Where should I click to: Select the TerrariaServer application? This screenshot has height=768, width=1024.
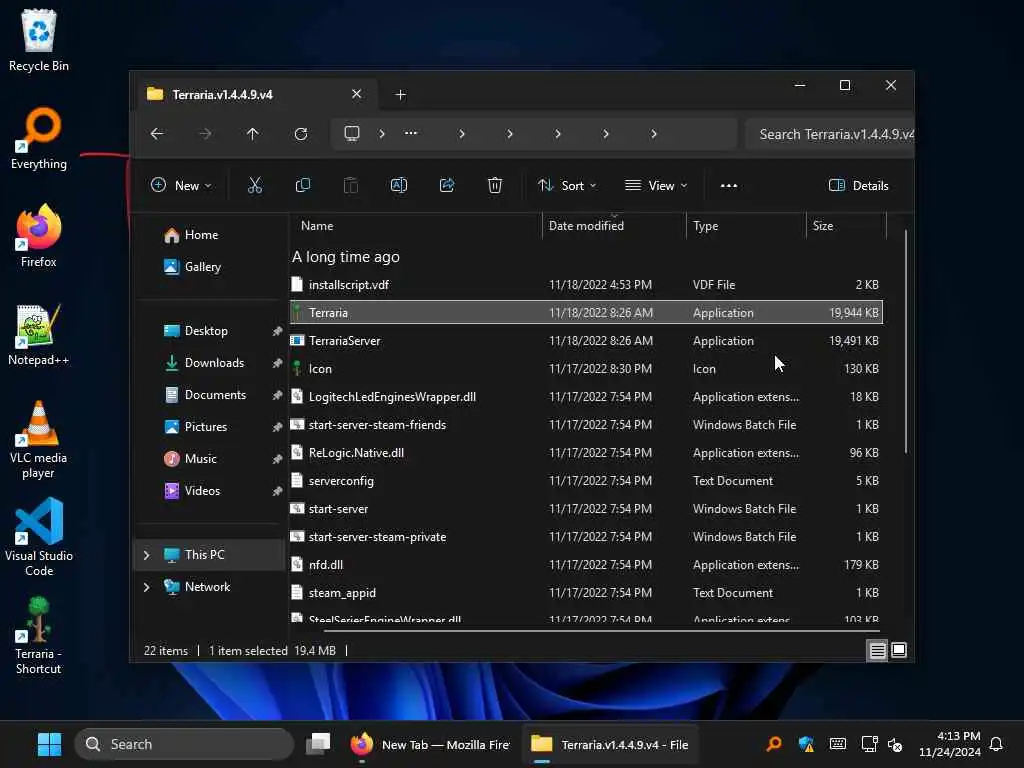[586, 341]
